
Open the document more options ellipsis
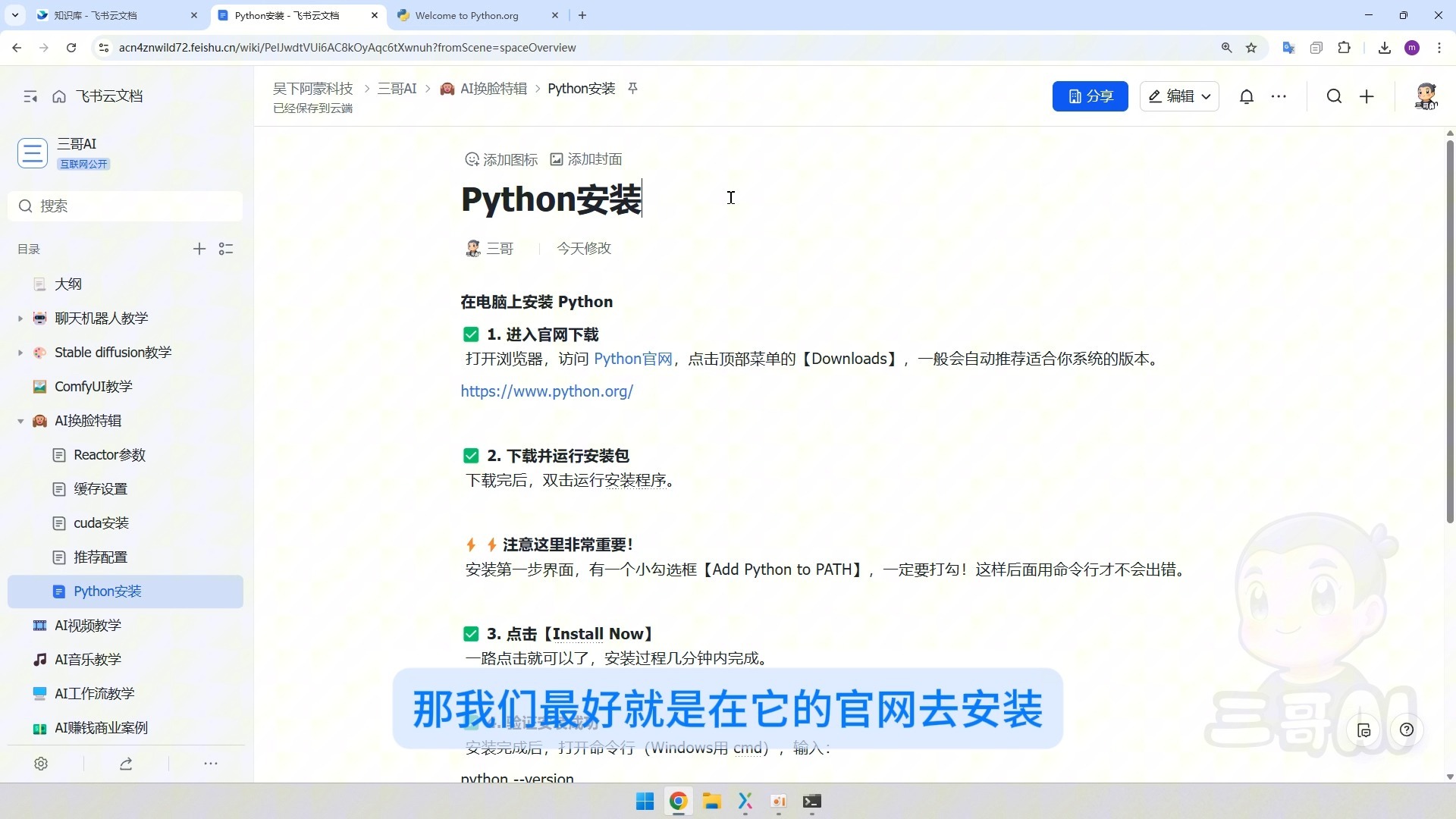(1279, 96)
